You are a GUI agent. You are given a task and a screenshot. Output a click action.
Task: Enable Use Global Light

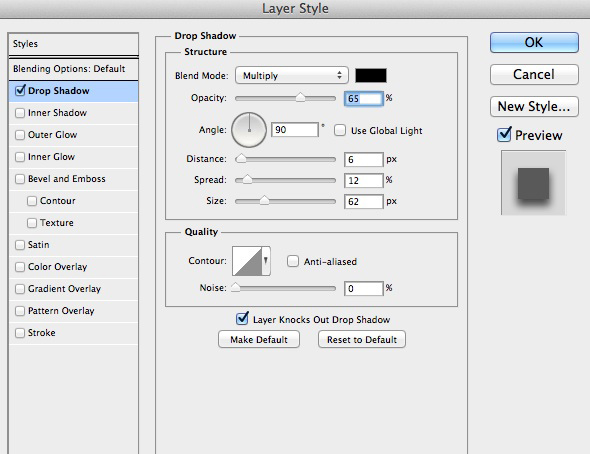(340, 131)
